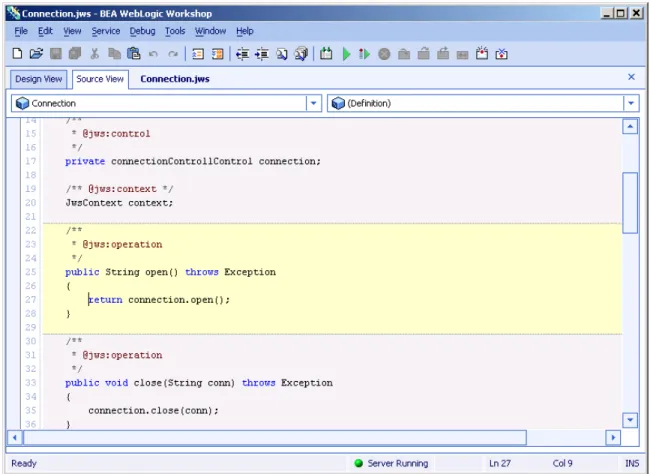Click the outdent lines icon
This screenshot has width=650, height=474.
[x=242, y=54]
